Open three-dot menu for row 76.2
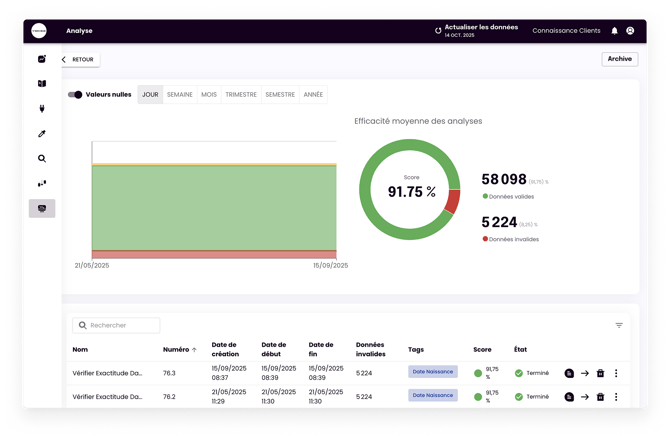Viewport: 670px width, 436px height. click(x=616, y=397)
